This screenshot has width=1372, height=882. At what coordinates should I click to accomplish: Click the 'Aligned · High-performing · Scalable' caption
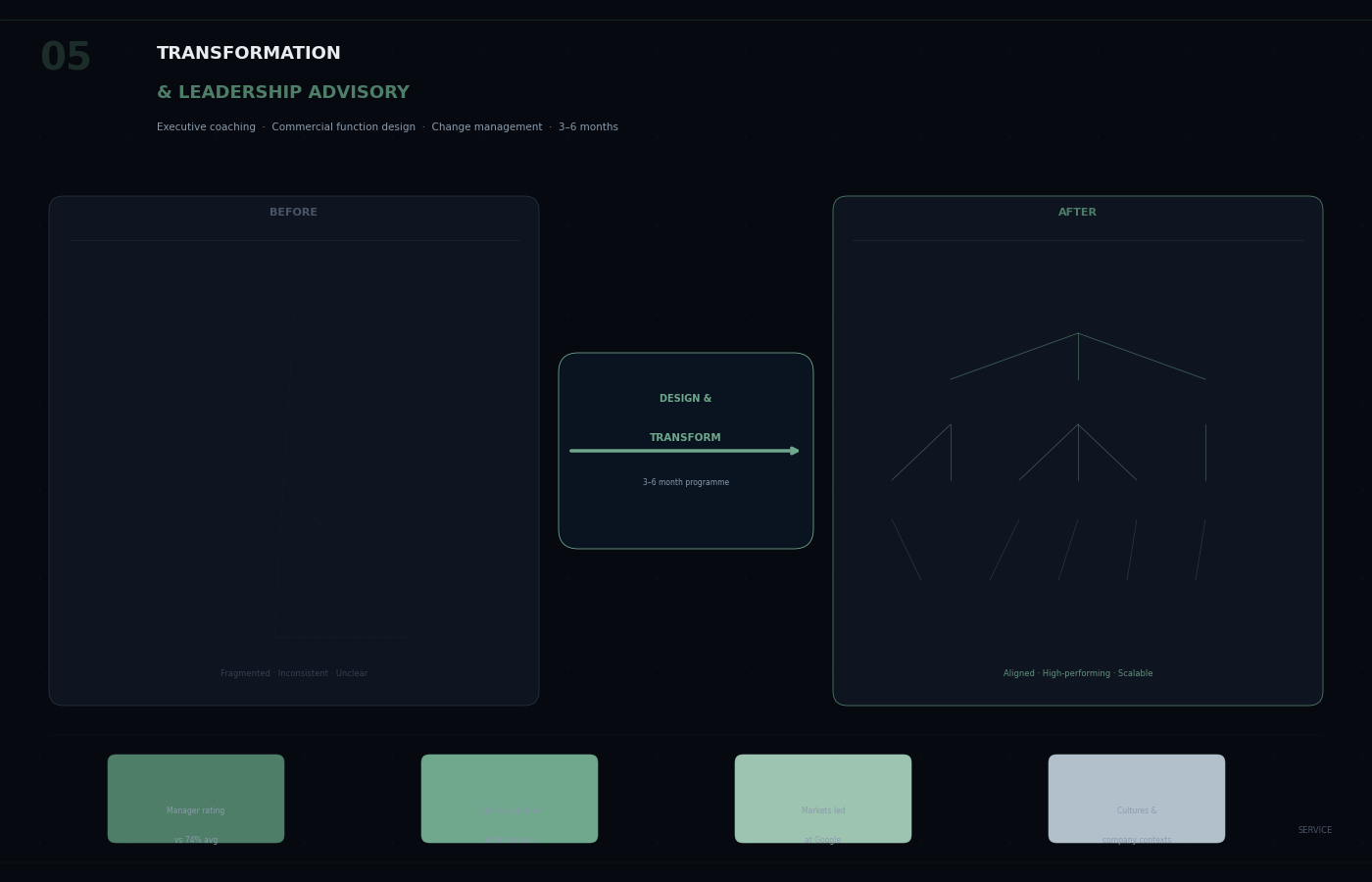tap(1078, 673)
